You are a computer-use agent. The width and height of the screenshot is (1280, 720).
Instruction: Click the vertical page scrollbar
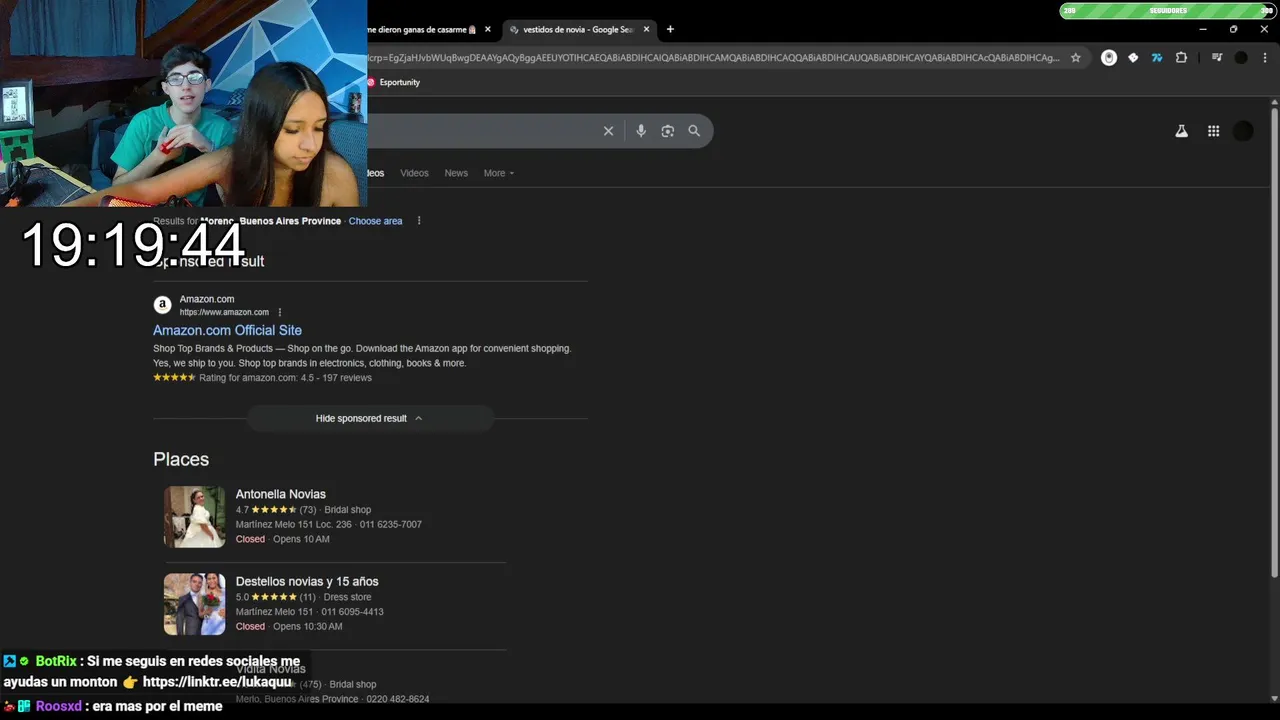coord(1274,340)
